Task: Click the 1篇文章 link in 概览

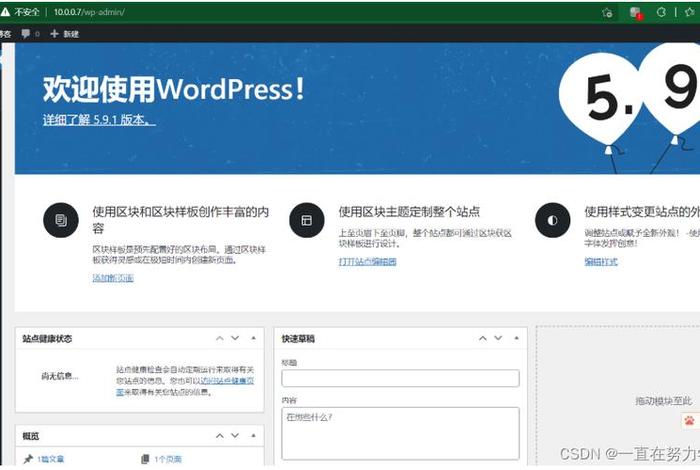Action: click(50, 459)
